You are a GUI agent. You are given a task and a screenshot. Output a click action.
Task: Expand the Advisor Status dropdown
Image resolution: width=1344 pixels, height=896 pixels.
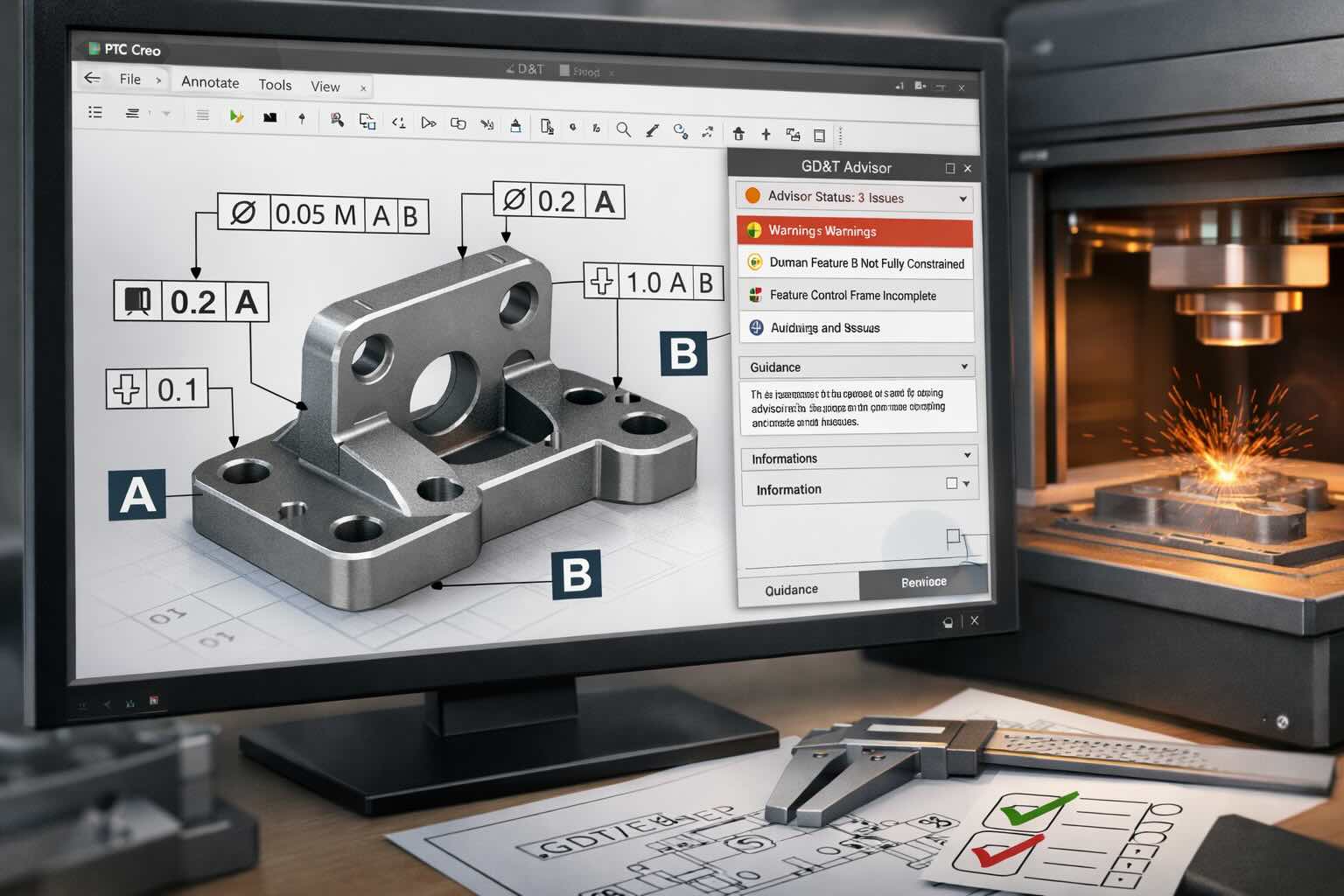(x=962, y=199)
